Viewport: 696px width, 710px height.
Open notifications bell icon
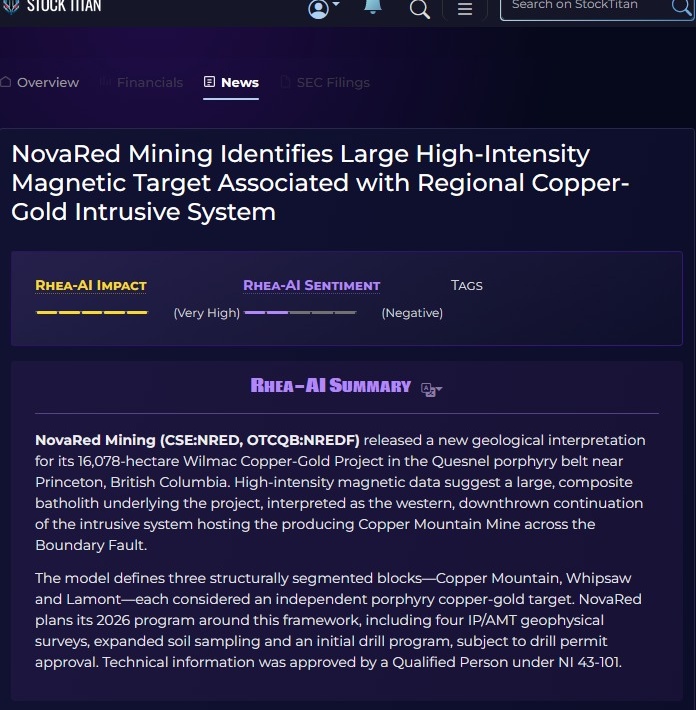(373, 6)
